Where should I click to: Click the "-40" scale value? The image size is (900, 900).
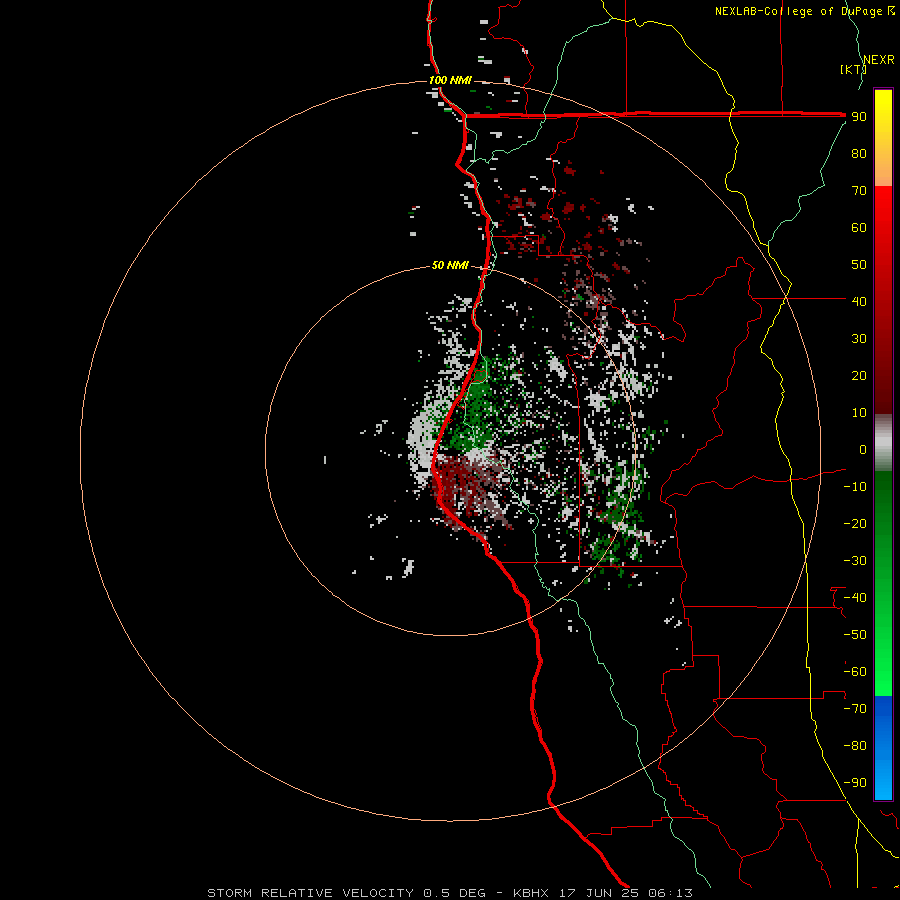pyautogui.click(x=855, y=598)
